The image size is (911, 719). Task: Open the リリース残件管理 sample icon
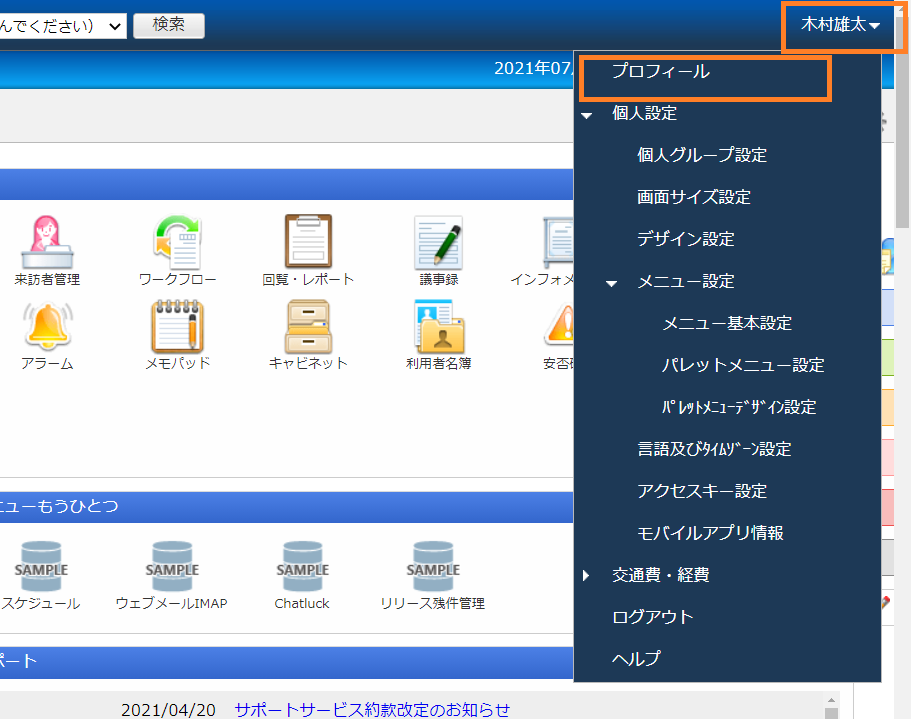433,566
